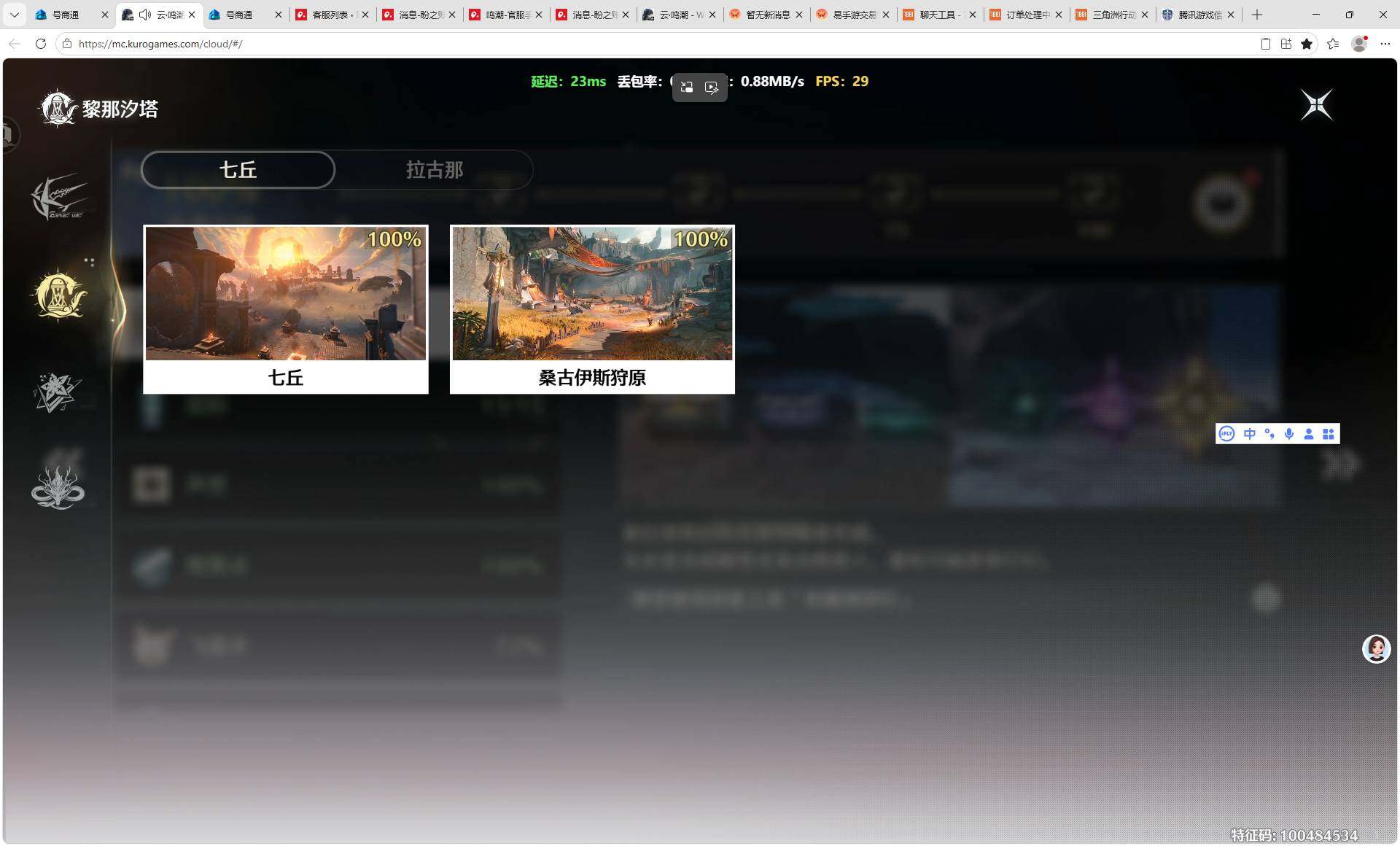Open iFLY user account icon
Screen dimensions: 1400x846
pyautogui.click(x=1309, y=434)
